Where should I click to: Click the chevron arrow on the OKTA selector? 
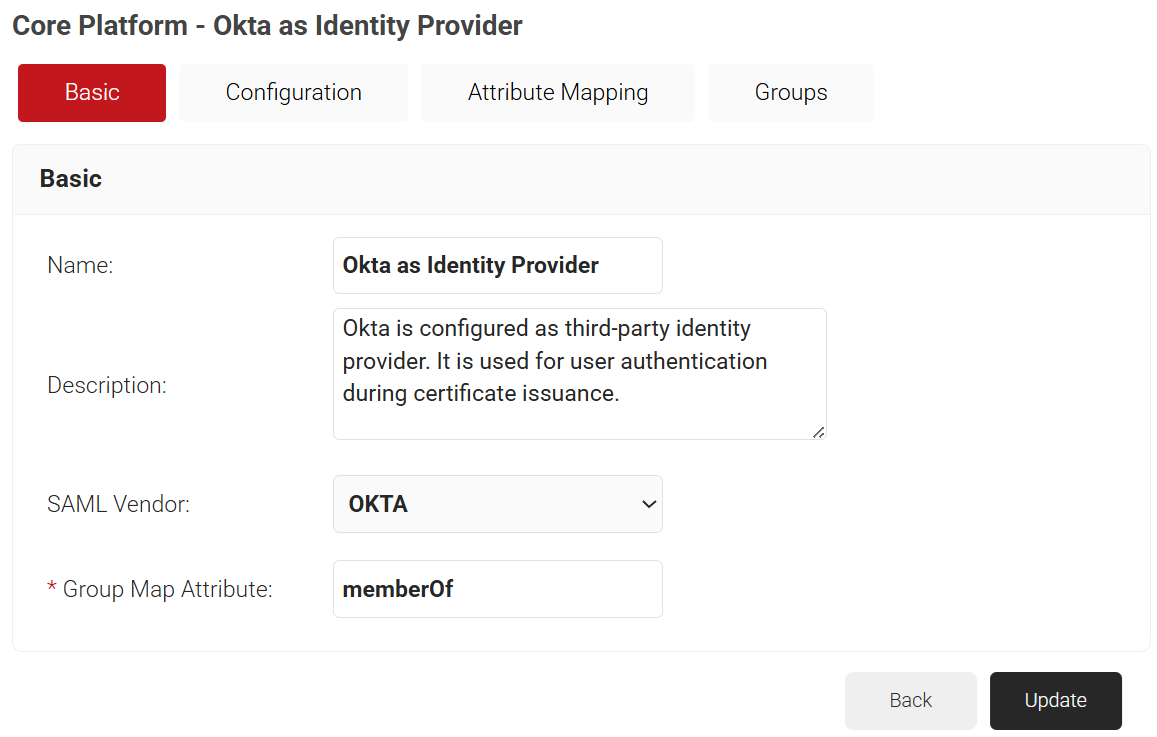648,504
